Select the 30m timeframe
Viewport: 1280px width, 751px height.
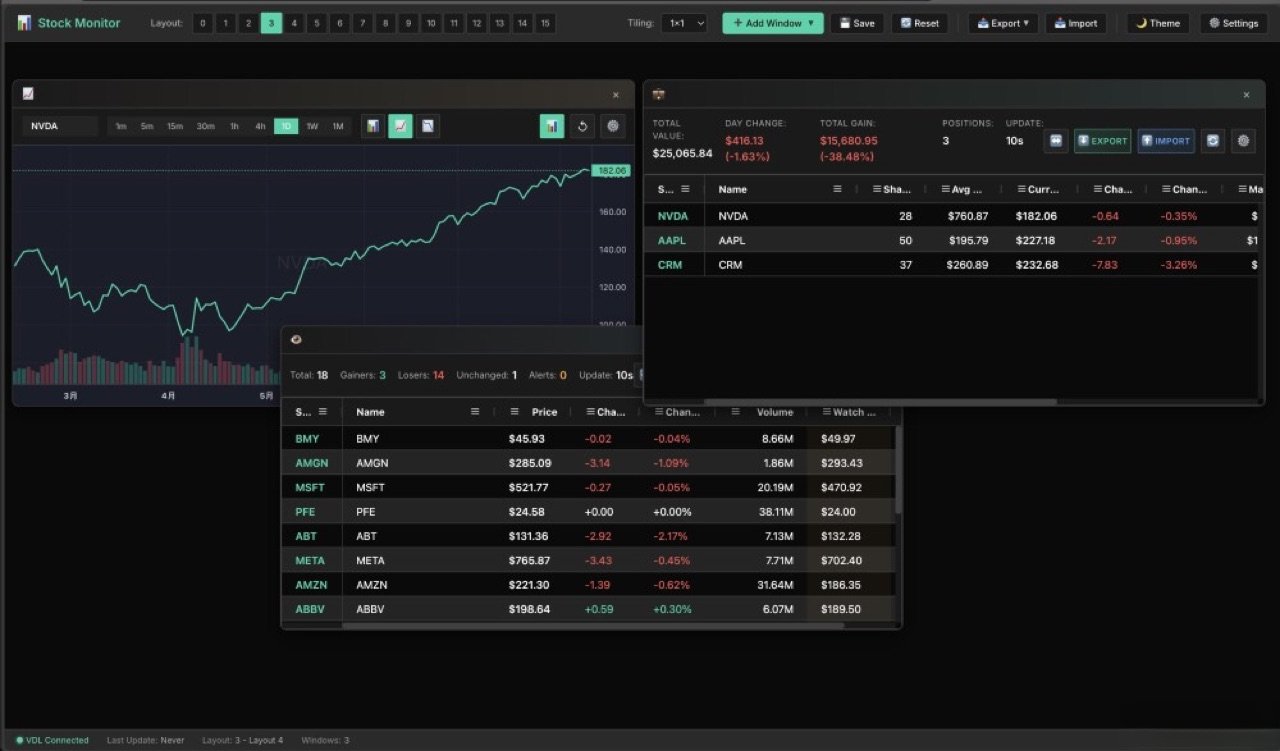[x=205, y=126]
